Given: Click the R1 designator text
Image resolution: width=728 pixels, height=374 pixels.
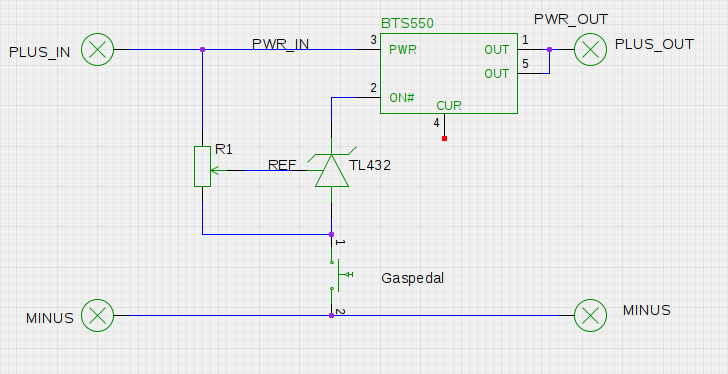Looking at the screenshot, I should [224, 149].
